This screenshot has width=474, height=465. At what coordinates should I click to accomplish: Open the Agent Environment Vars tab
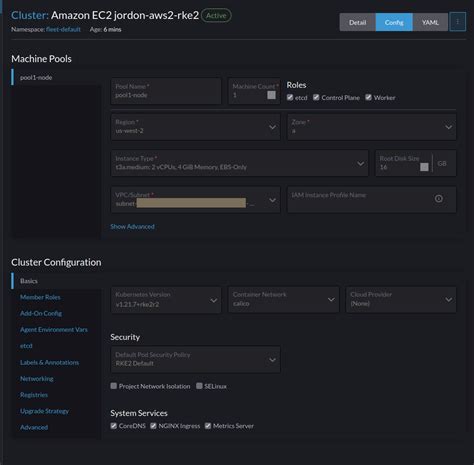click(x=54, y=330)
